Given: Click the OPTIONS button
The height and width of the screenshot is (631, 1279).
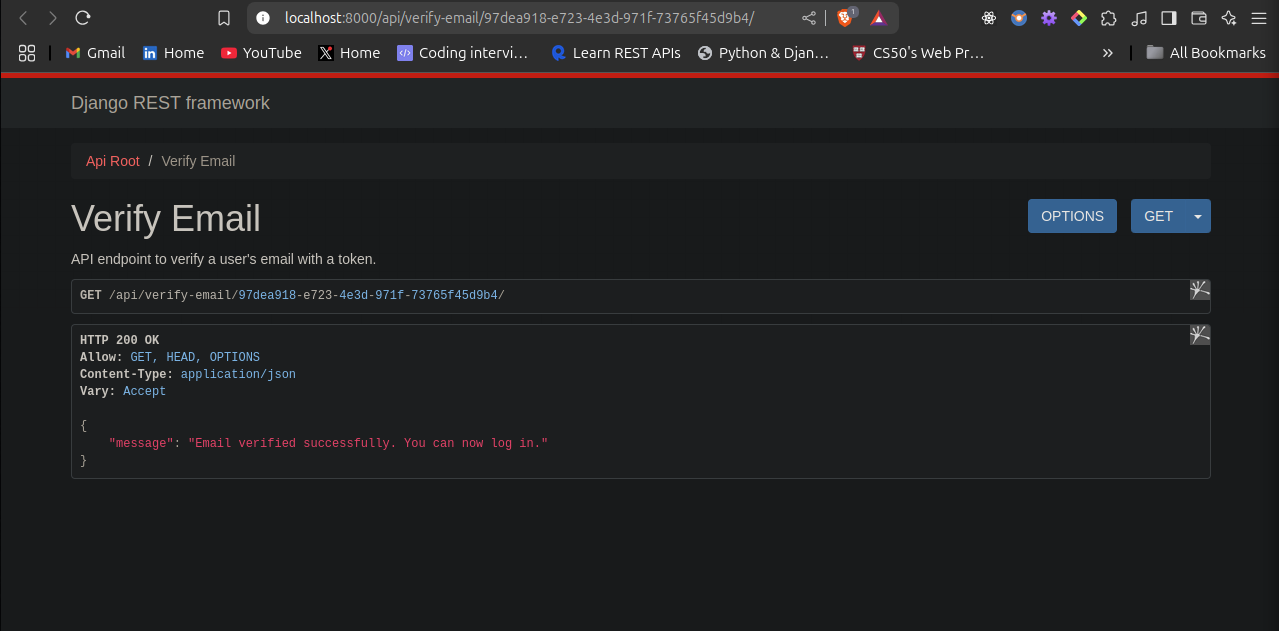Looking at the screenshot, I should (1072, 216).
